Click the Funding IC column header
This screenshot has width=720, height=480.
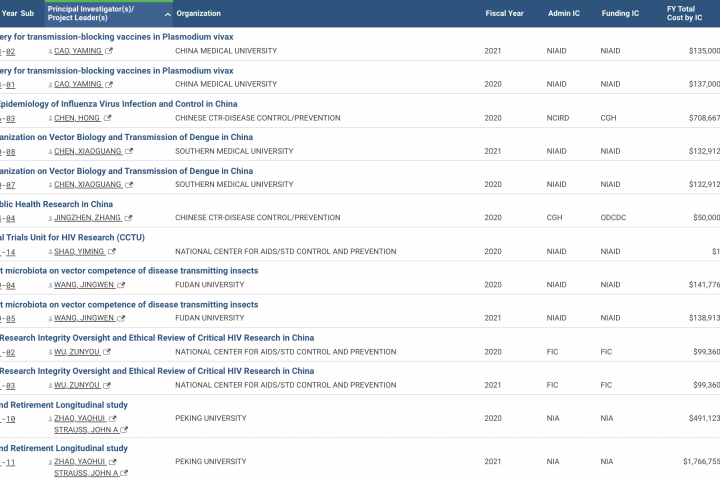pyautogui.click(x=620, y=14)
